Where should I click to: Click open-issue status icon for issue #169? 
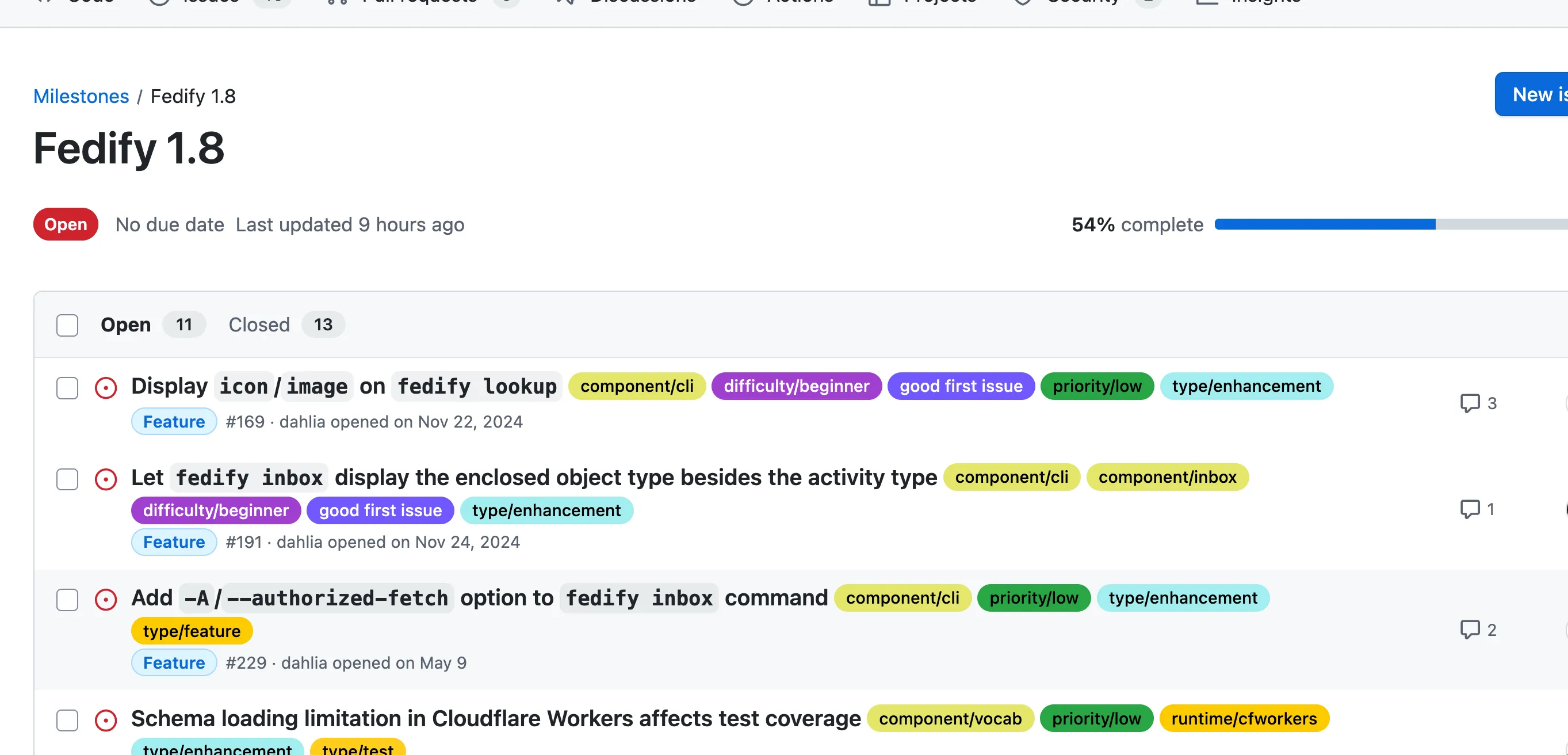[106, 388]
